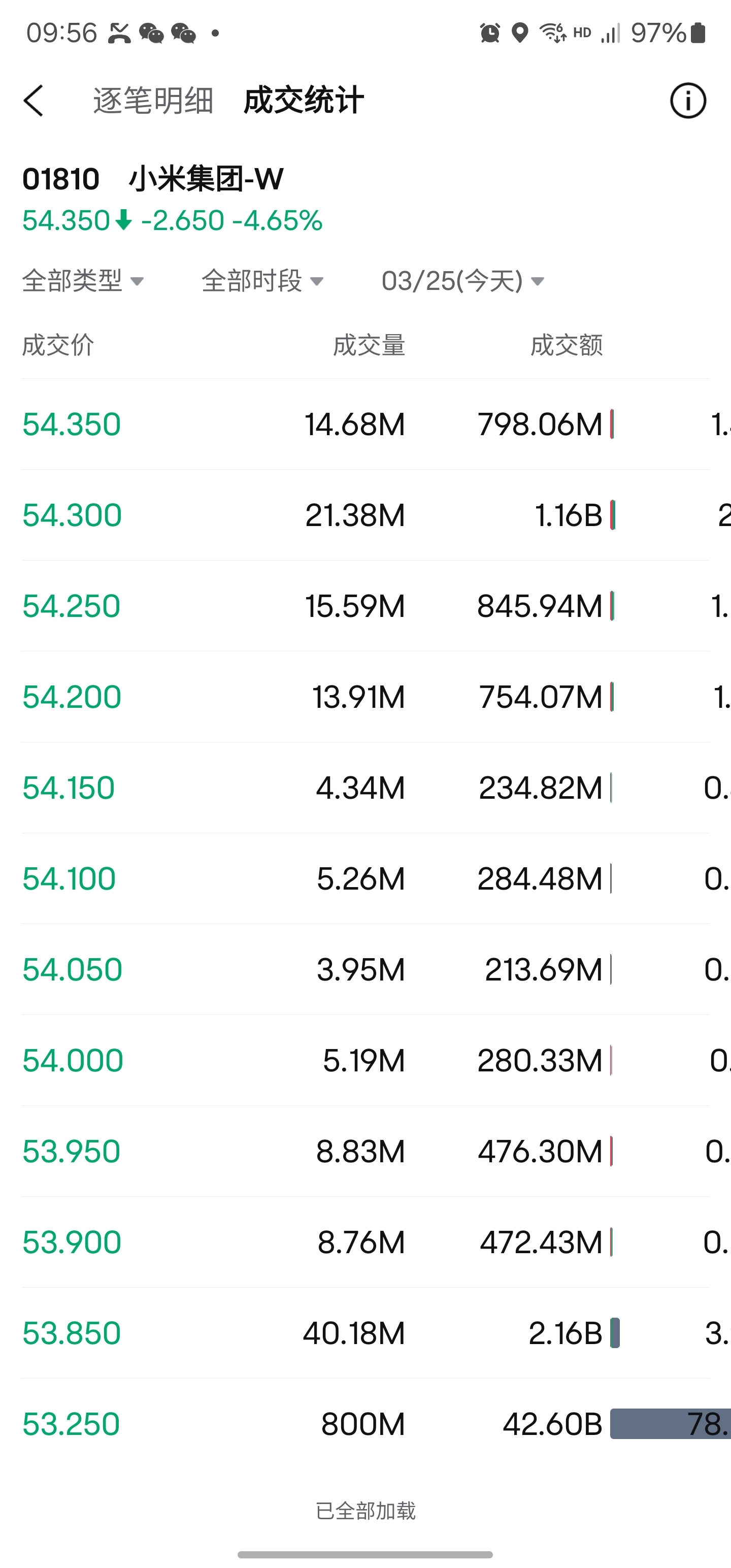Tap the 成交量 column header

(369, 345)
